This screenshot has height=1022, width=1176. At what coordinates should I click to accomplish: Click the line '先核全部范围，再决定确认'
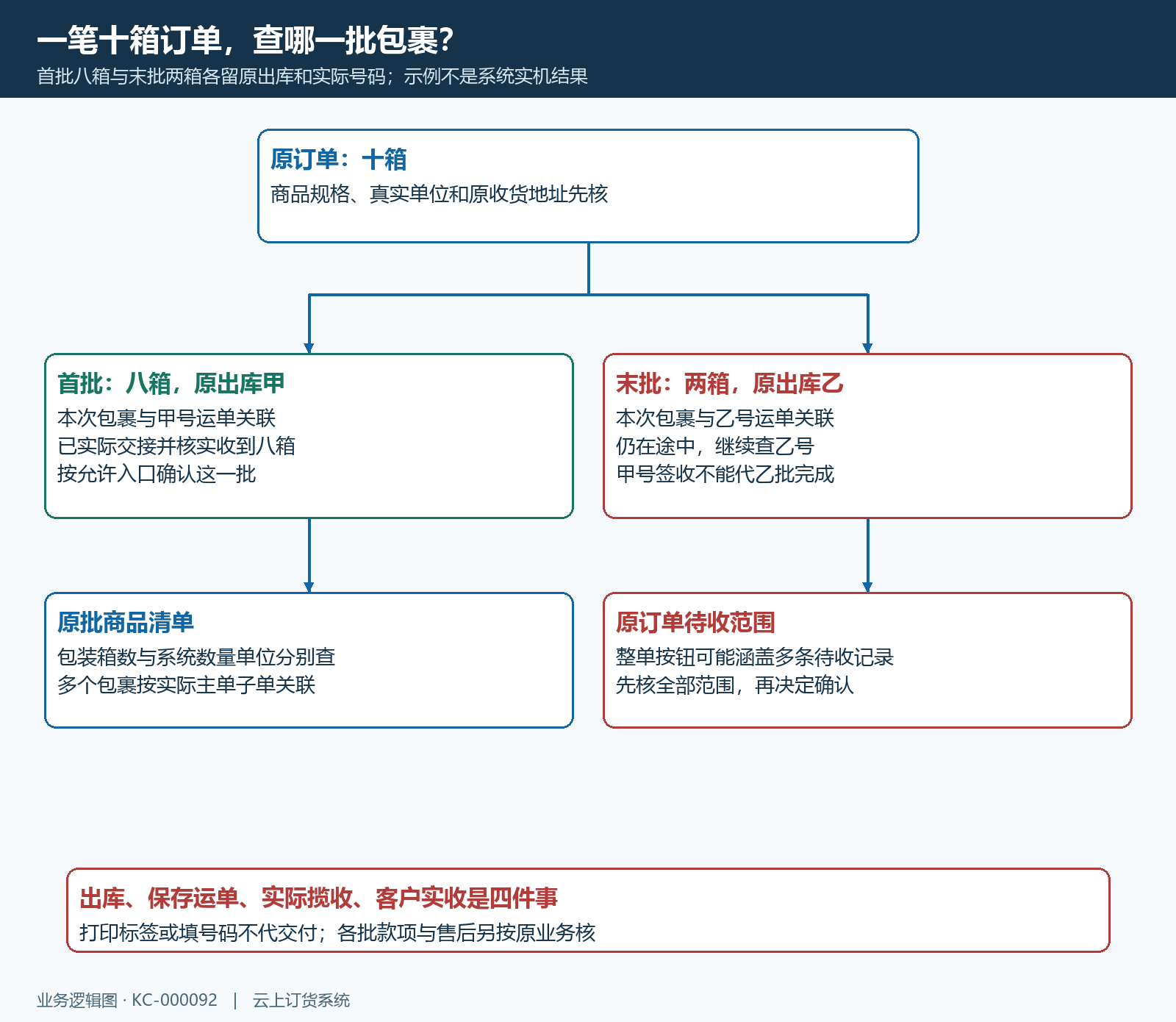coord(735,685)
